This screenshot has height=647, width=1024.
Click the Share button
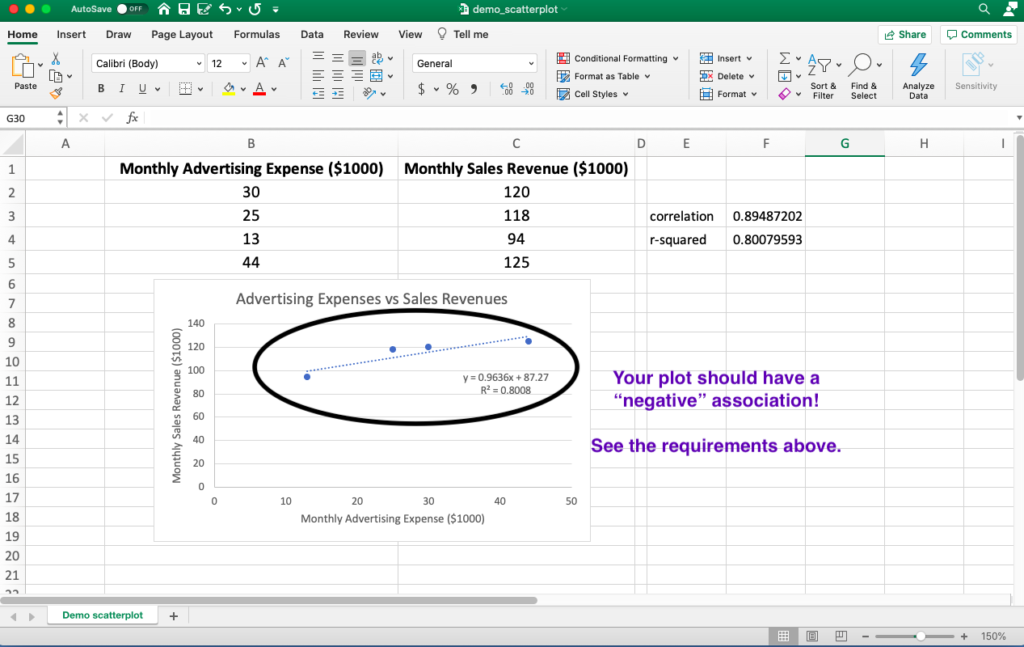[904, 33]
